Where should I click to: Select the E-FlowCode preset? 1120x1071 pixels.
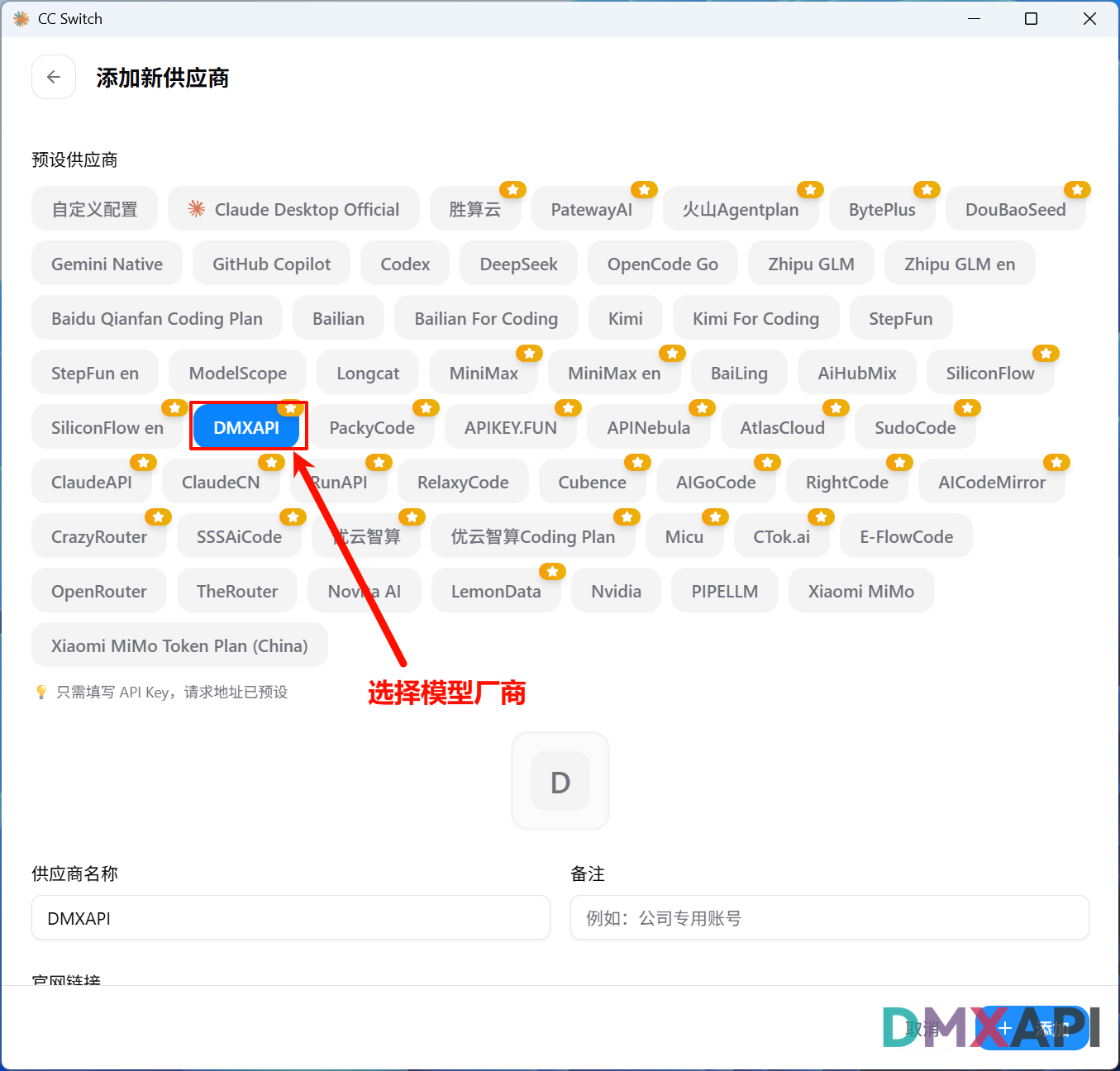pos(907,536)
